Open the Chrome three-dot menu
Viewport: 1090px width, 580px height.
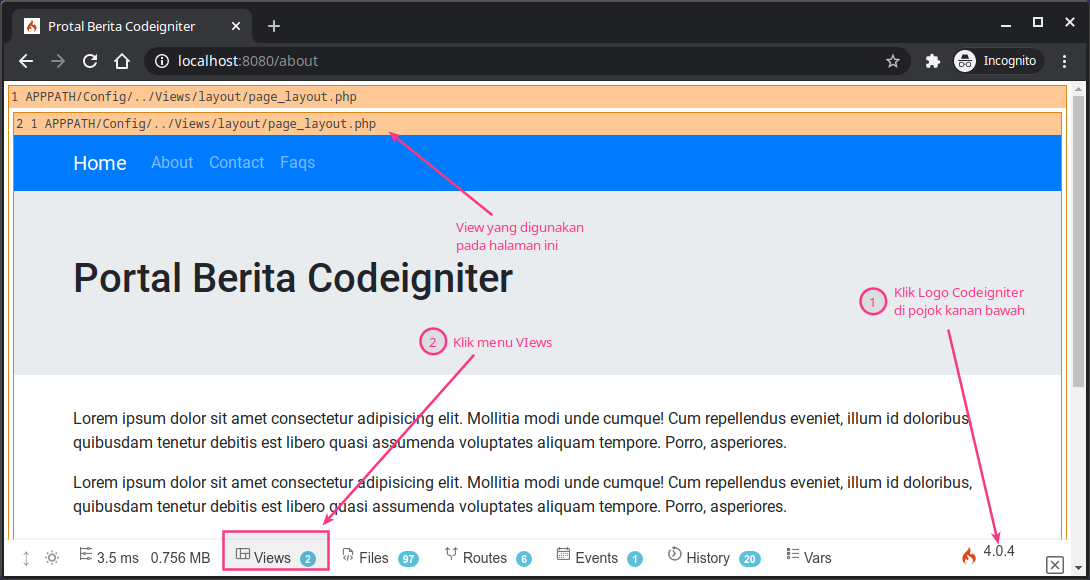(1063, 61)
